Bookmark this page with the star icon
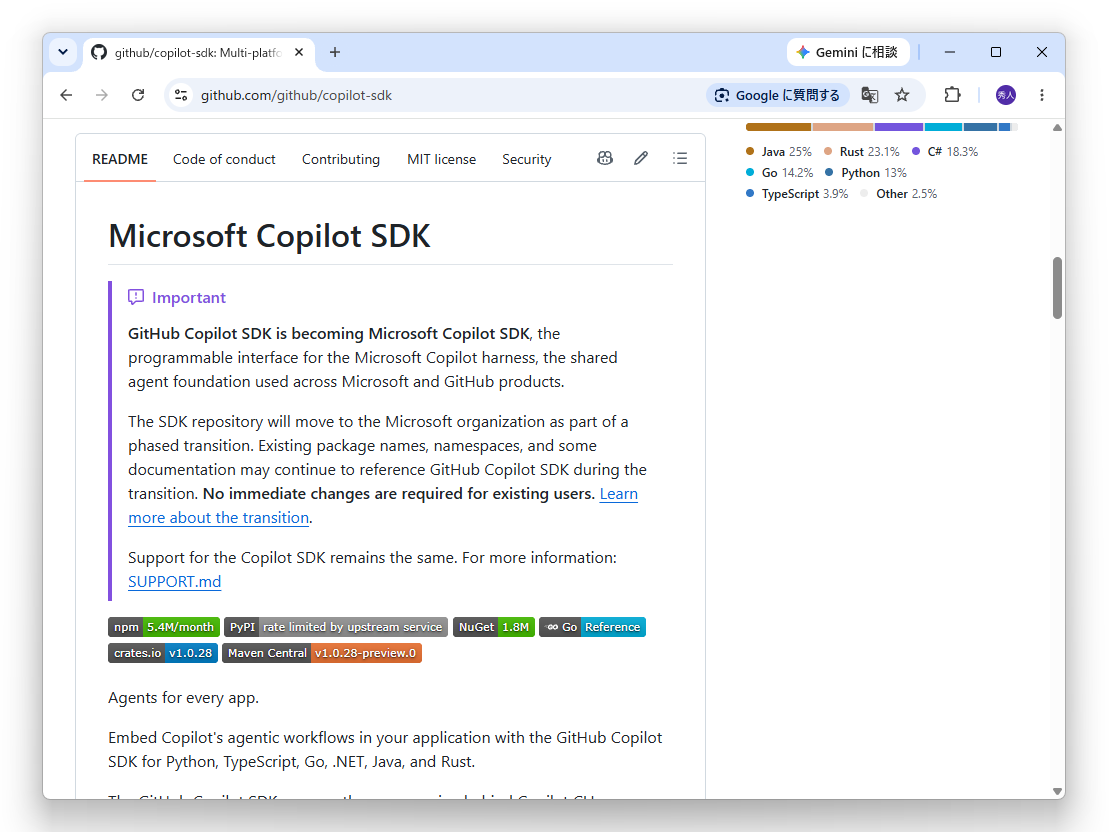Viewport: 1109px width, 832px height. (x=902, y=95)
